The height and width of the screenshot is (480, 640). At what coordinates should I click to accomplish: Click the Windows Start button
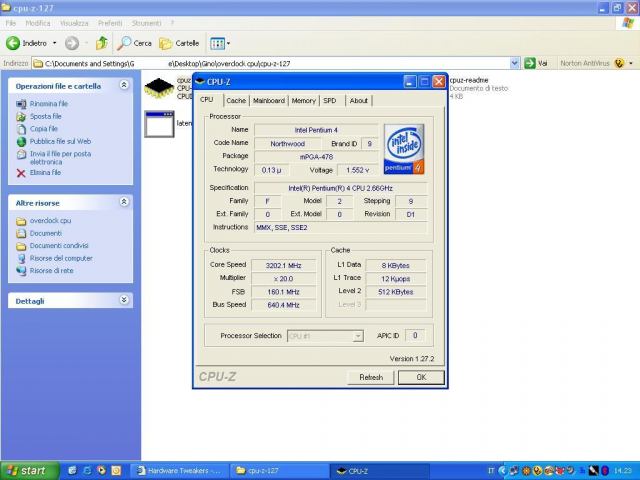tap(29, 471)
